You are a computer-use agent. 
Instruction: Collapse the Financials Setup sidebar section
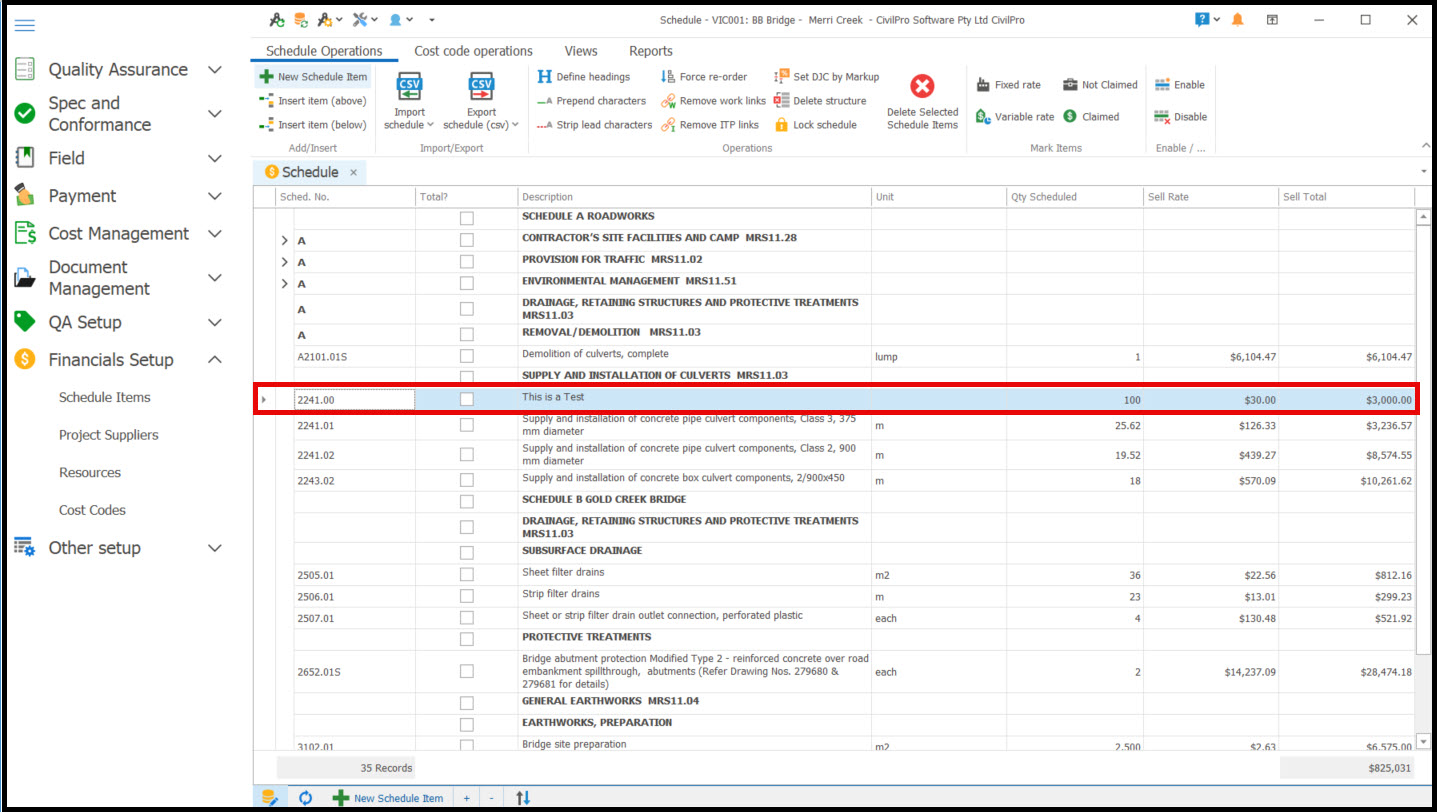(x=214, y=360)
